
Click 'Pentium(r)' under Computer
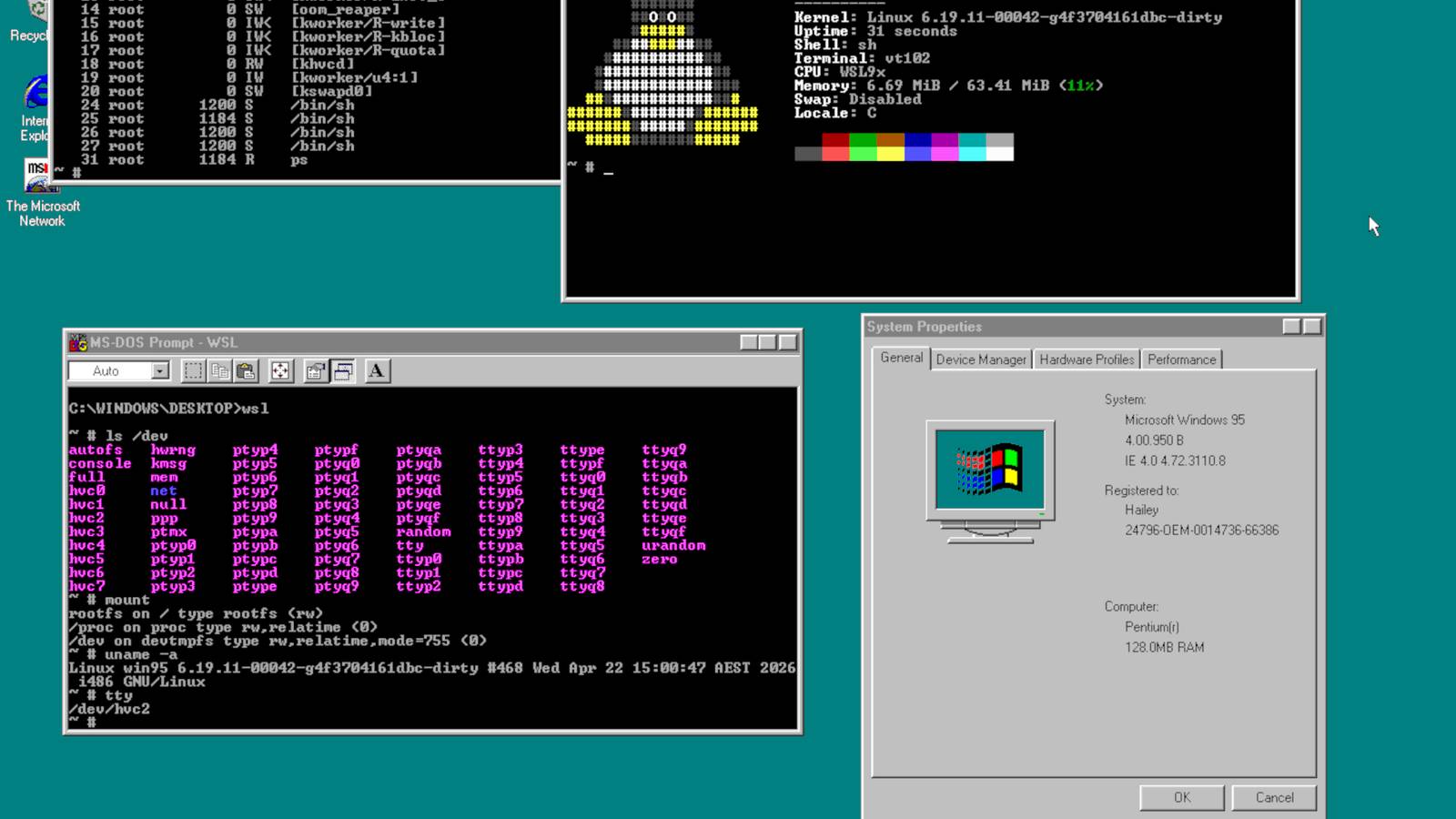point(1152,627)
